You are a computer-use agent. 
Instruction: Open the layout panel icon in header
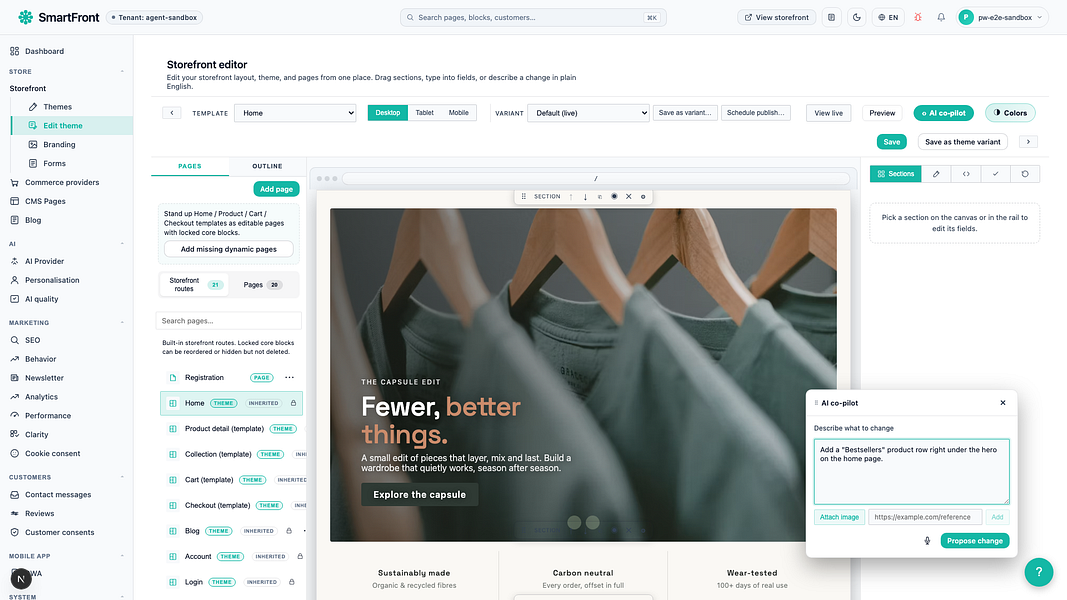(831, 18)
